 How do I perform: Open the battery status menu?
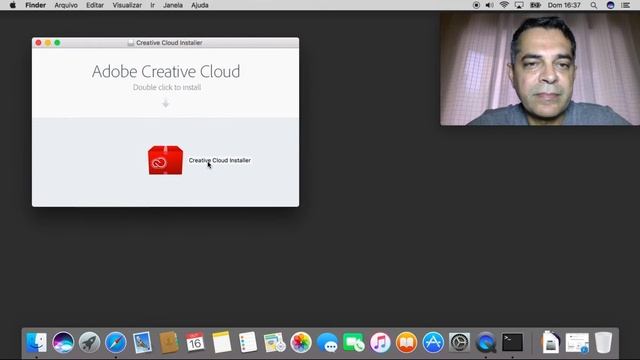535,5
